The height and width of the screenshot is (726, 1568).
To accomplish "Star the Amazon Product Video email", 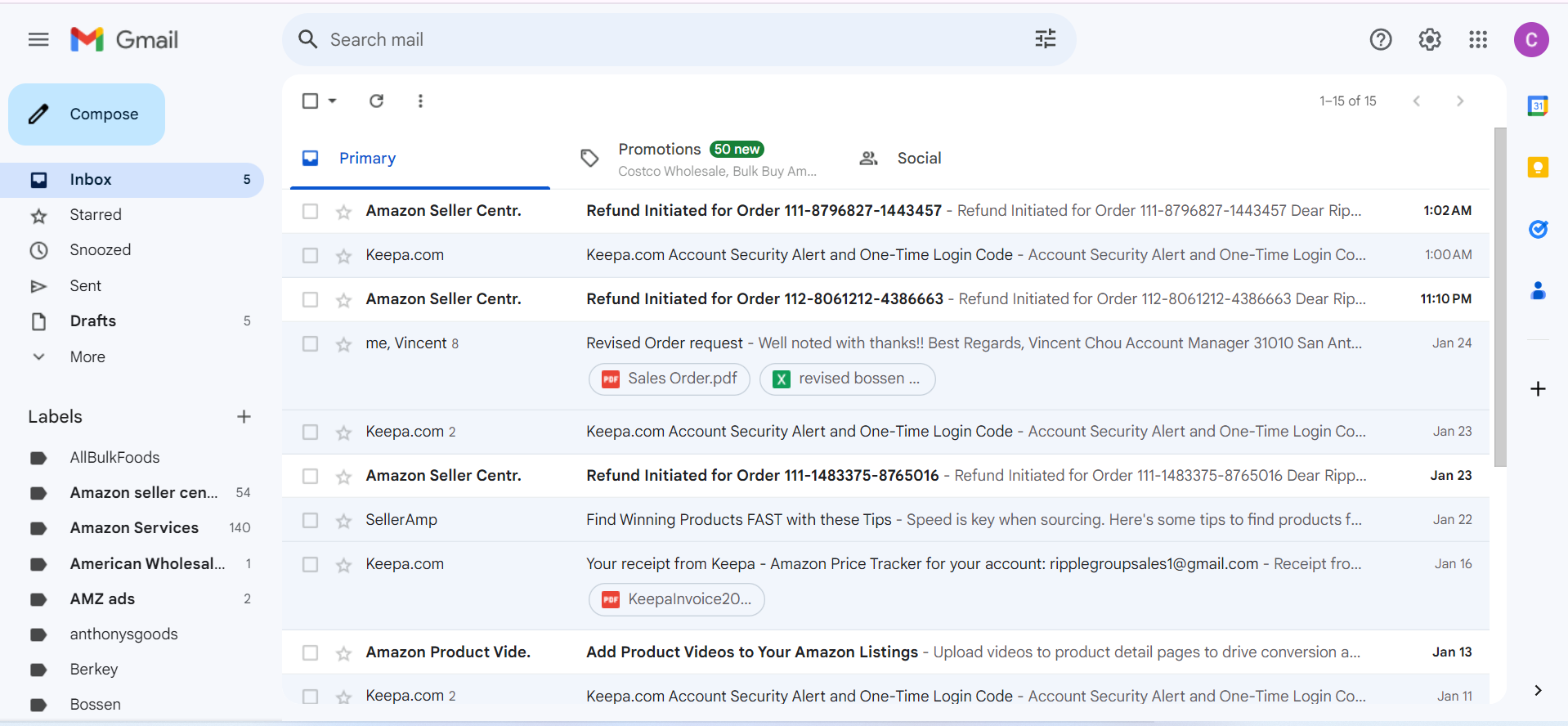I will [x=343, y=653].
